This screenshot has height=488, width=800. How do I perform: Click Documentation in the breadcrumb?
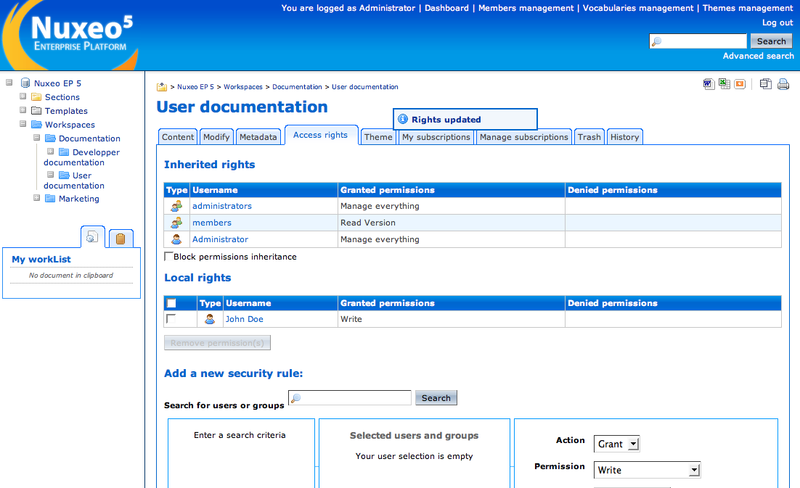click(x=297, y=87)
